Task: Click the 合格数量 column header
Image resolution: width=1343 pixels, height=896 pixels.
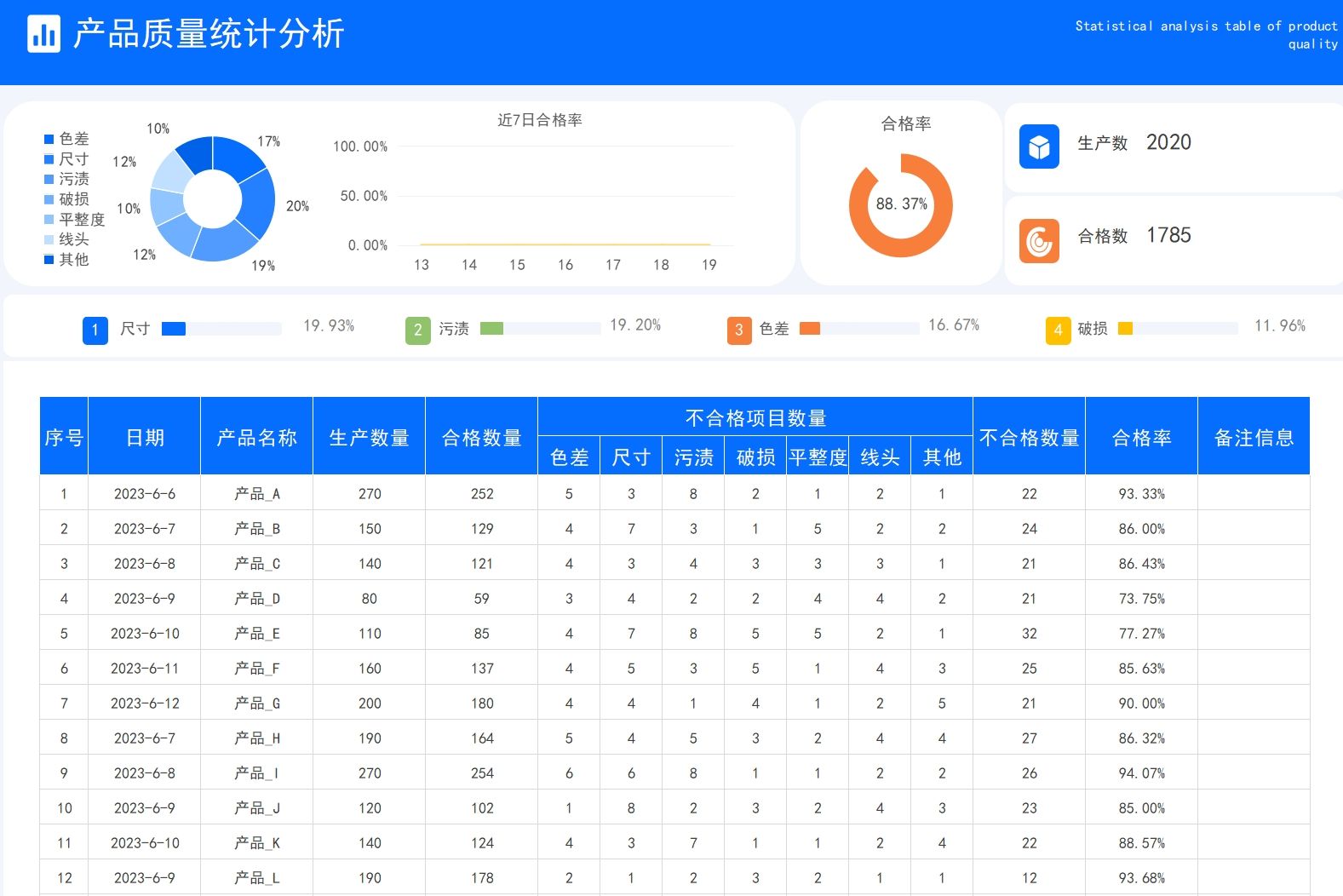Action: click(482, 436)
